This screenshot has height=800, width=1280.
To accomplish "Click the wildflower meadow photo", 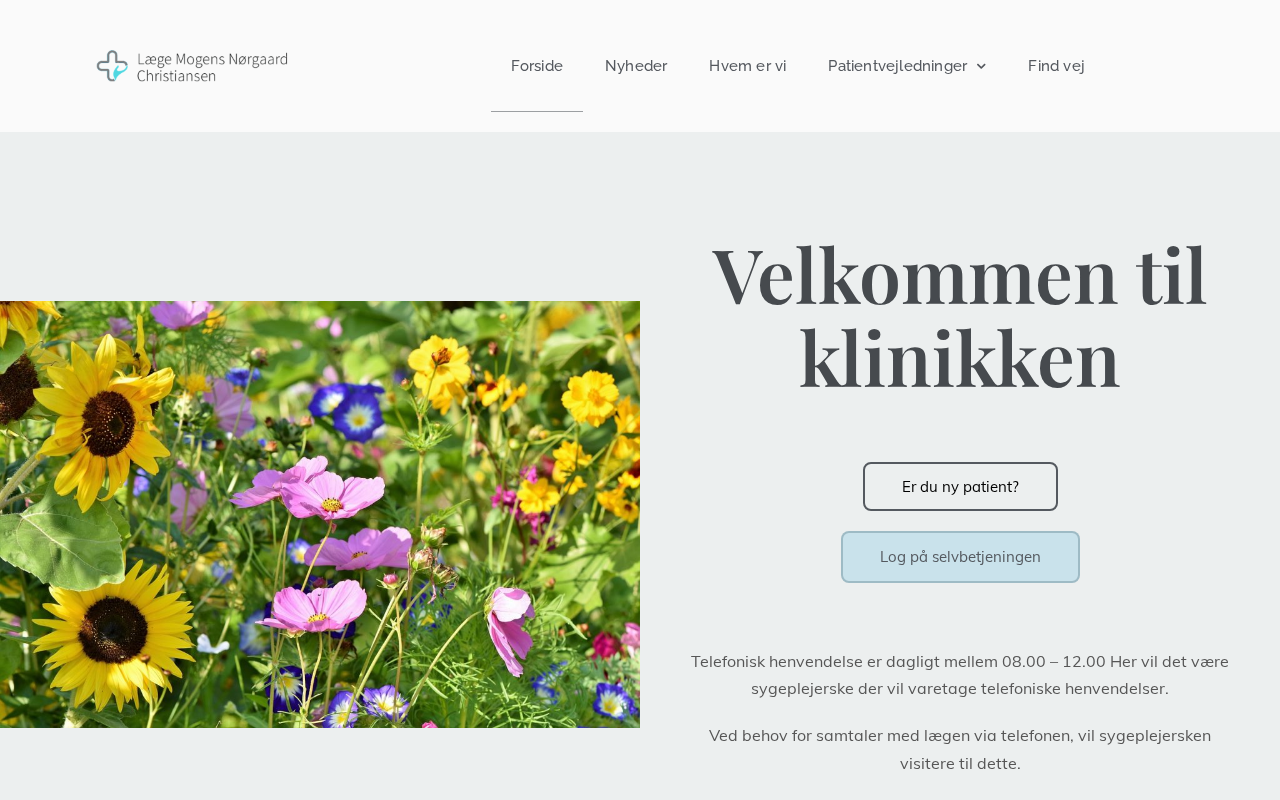I will [320, 514].
